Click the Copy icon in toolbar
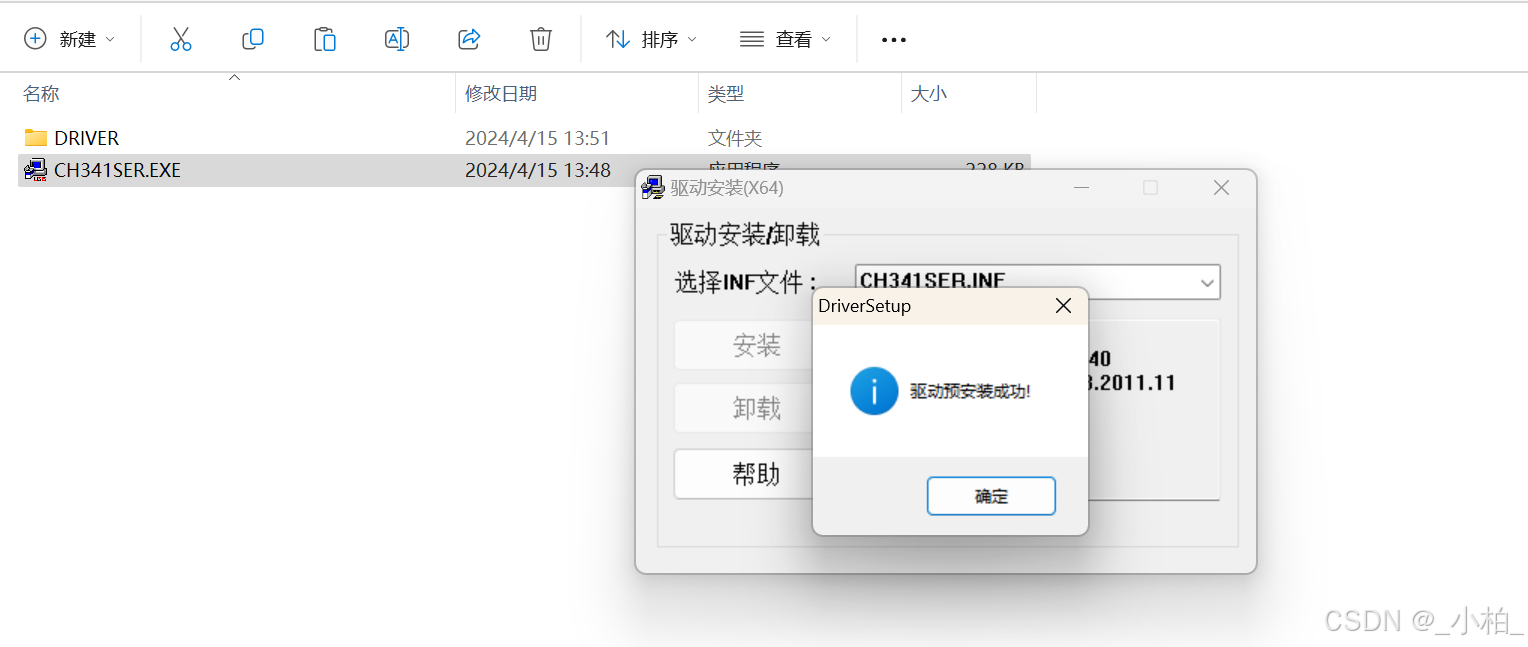Screen dimensions: 1528x647 pyautogui.click(x=253, y=39)
